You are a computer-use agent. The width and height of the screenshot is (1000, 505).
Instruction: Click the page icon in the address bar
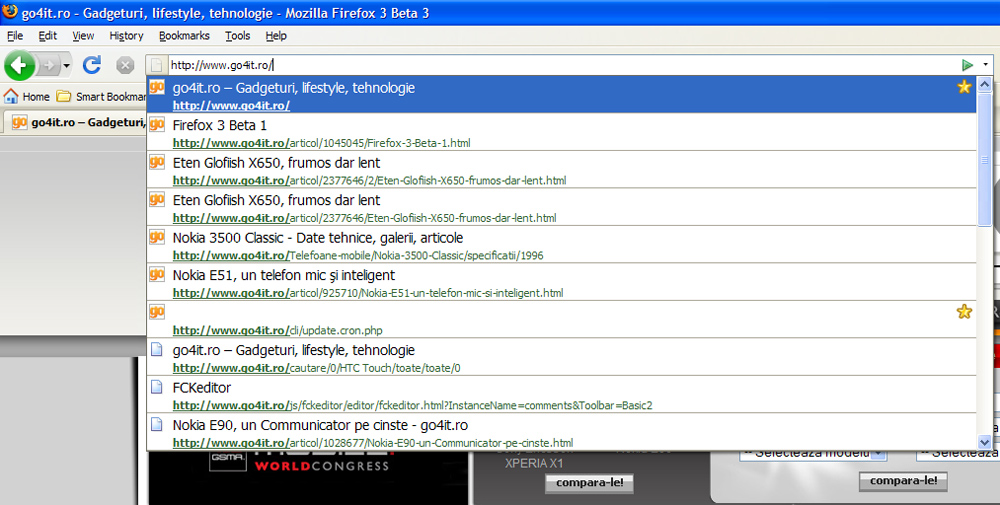point(156,65)
